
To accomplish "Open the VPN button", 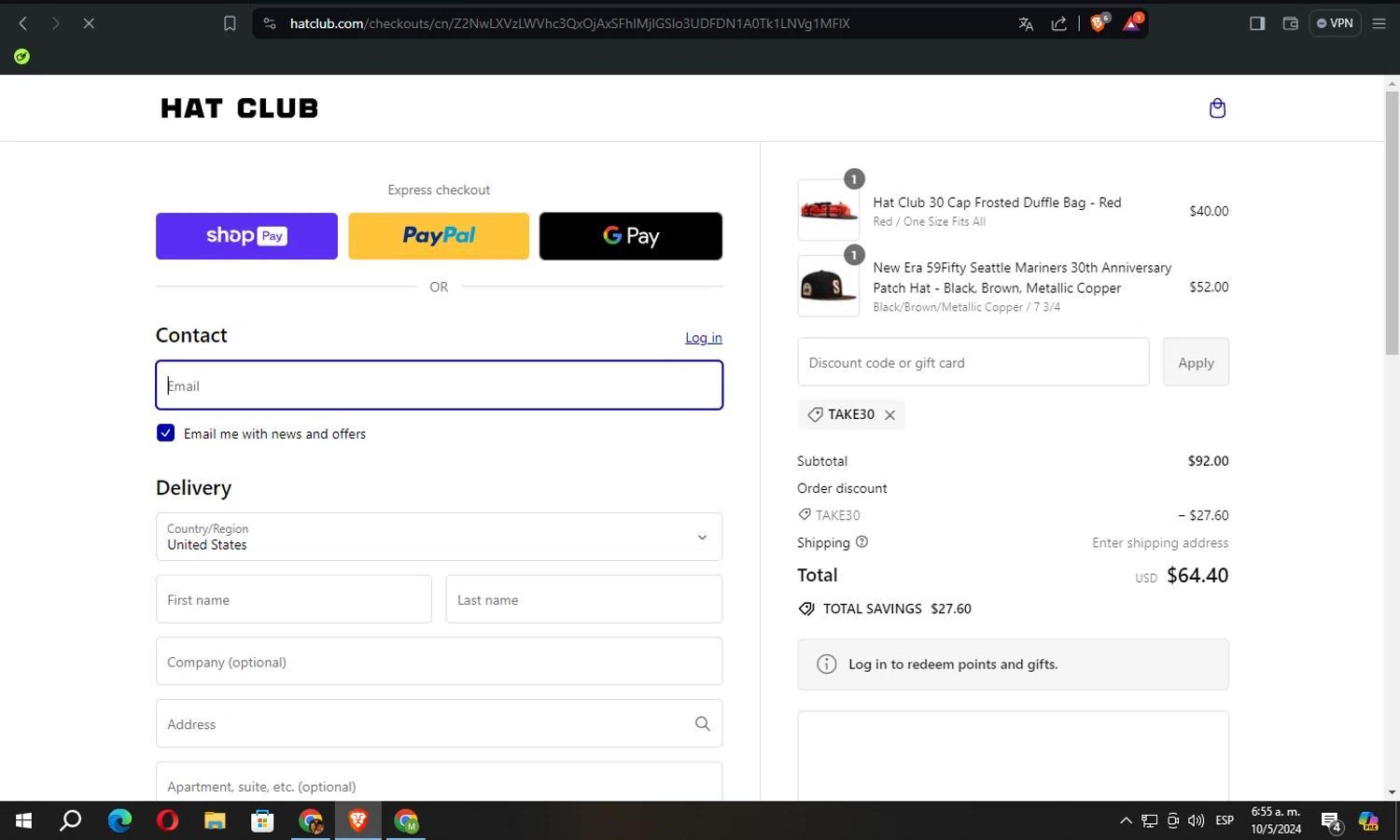I will (1335, 23).
